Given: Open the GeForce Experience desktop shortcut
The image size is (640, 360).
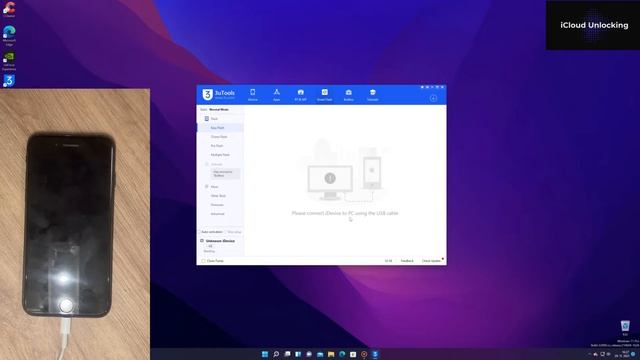Looking at the screenshot, I should click(x=9, y=61).
